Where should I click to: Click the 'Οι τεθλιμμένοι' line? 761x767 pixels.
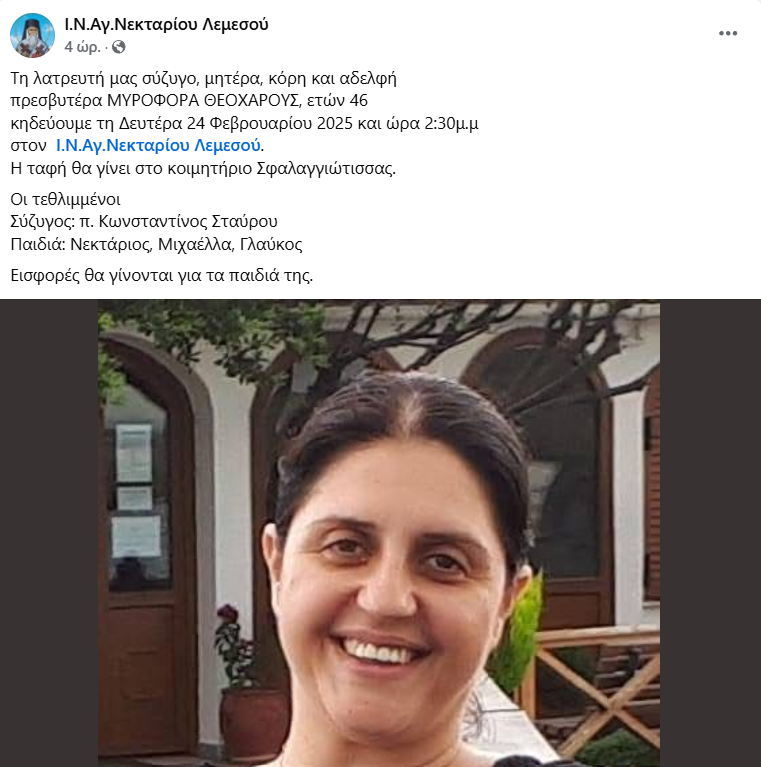(65, 199)
